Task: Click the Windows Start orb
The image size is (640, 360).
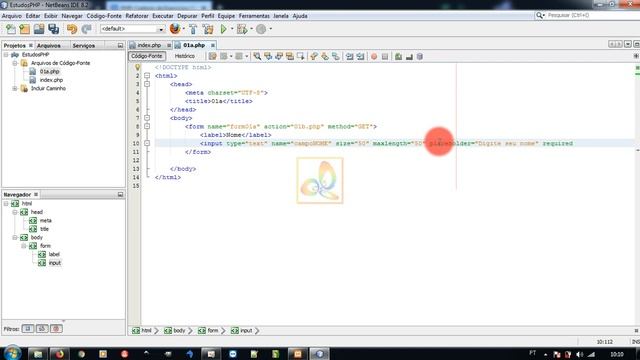Action: click(x=12, y=353)
